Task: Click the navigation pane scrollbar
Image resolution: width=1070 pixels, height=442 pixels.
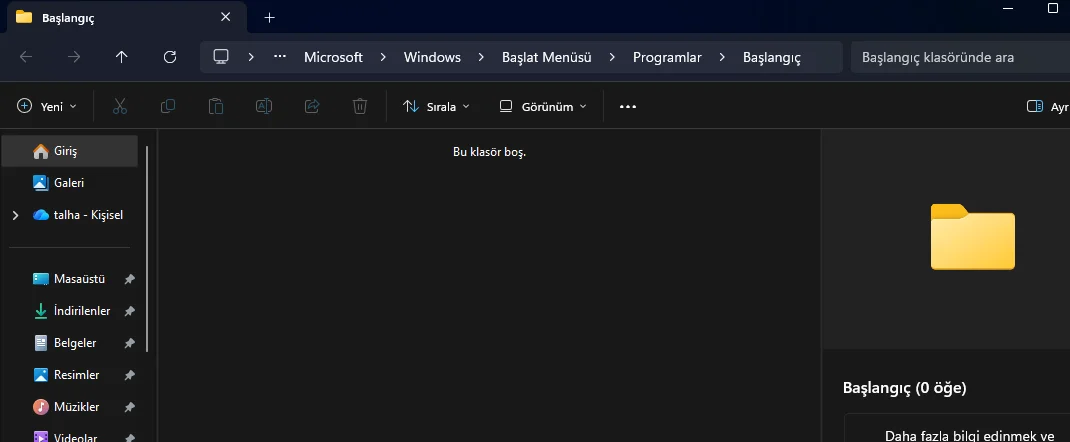Action: (x=147, y=249)
